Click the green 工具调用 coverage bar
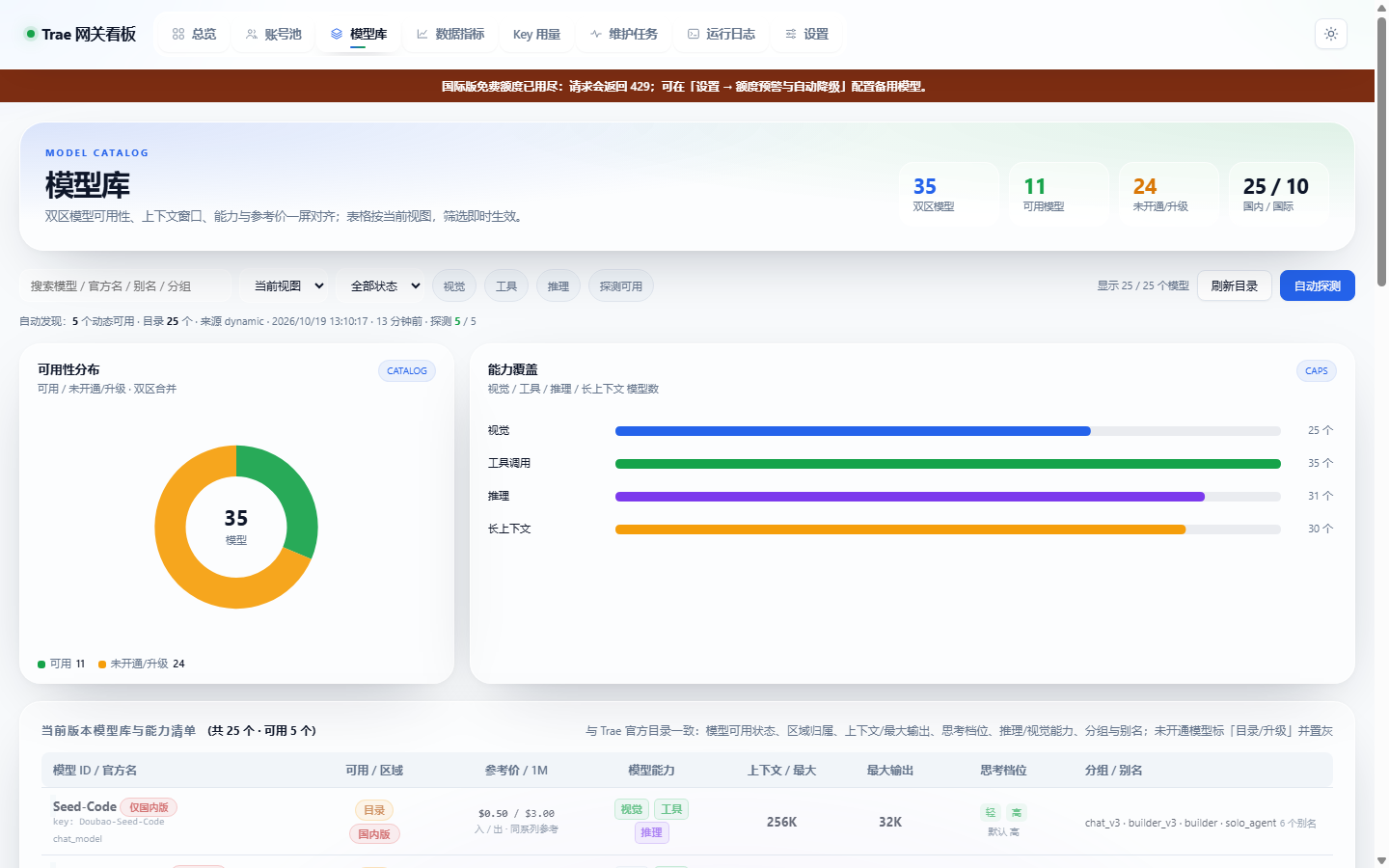 (x=948, y=464)
